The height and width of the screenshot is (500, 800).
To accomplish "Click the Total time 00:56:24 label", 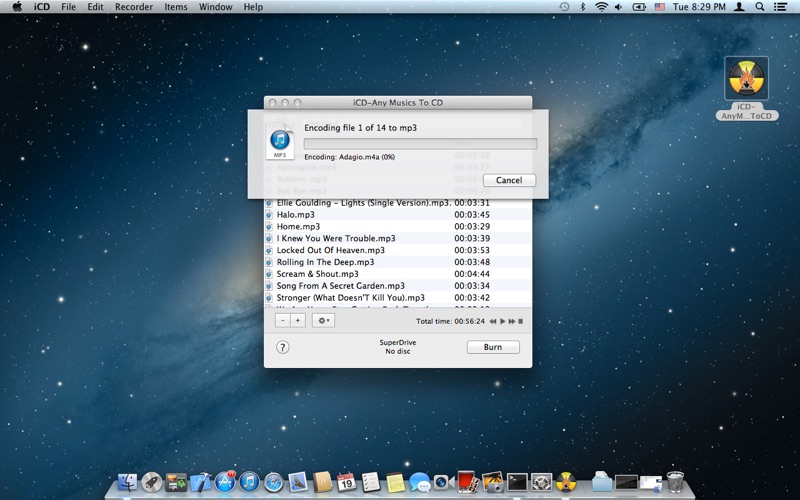I will [x=450, y=321].
